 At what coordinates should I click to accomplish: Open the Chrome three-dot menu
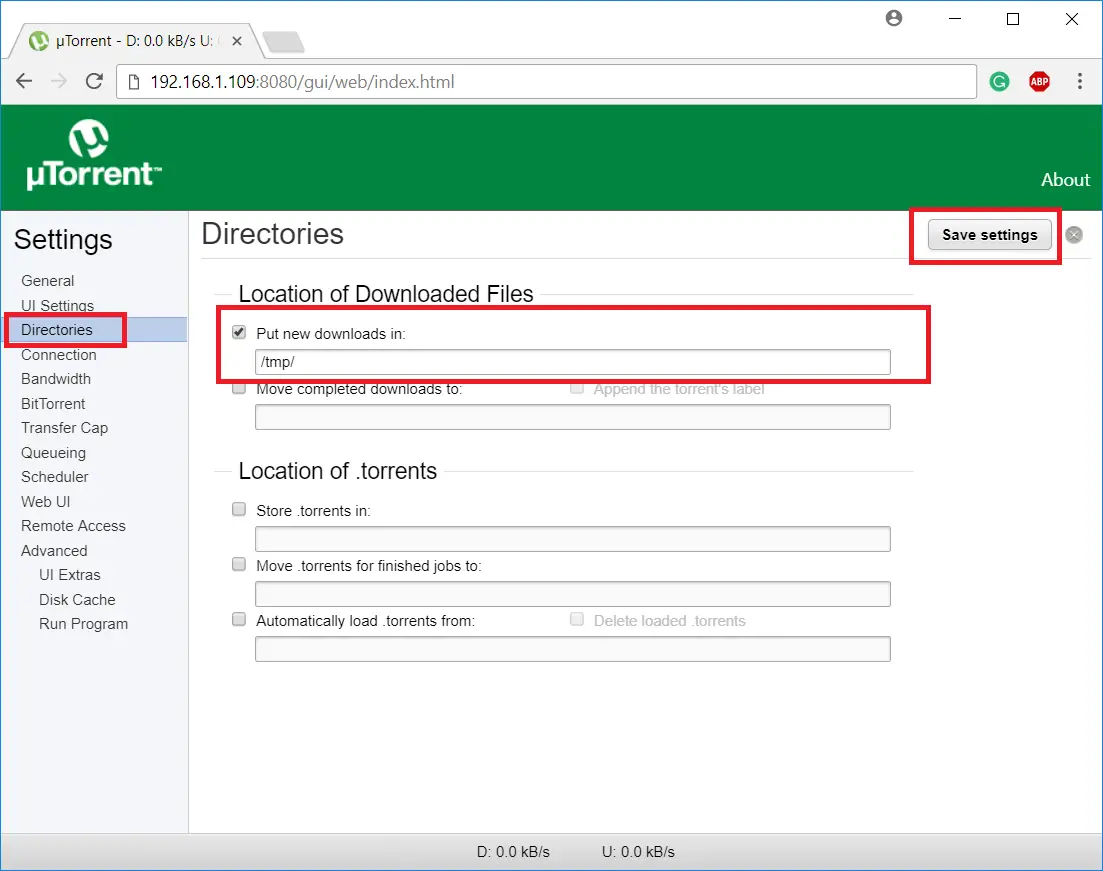(1080, 82)
